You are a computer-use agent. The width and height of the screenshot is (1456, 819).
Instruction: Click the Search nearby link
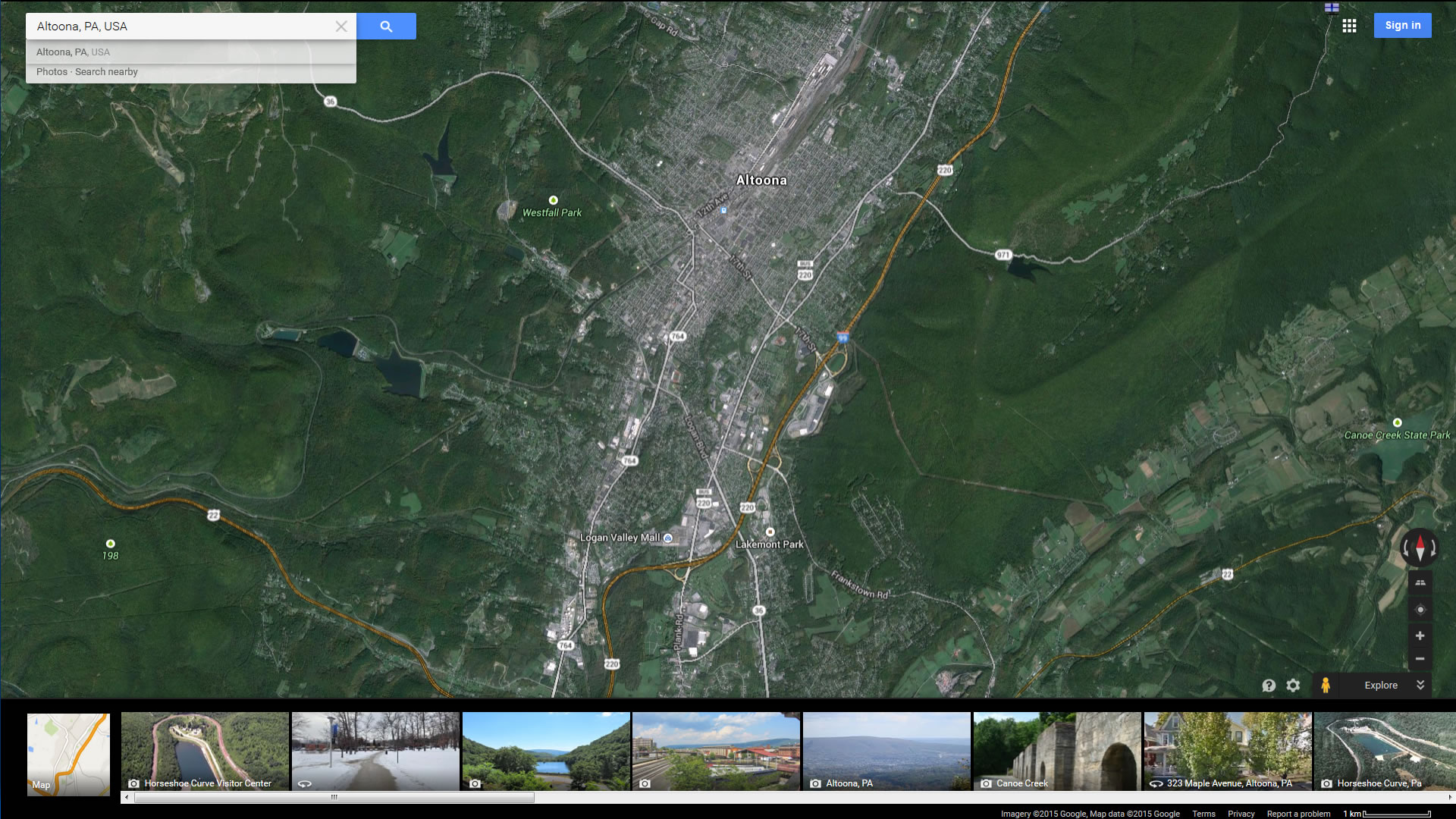coord(106,72)
